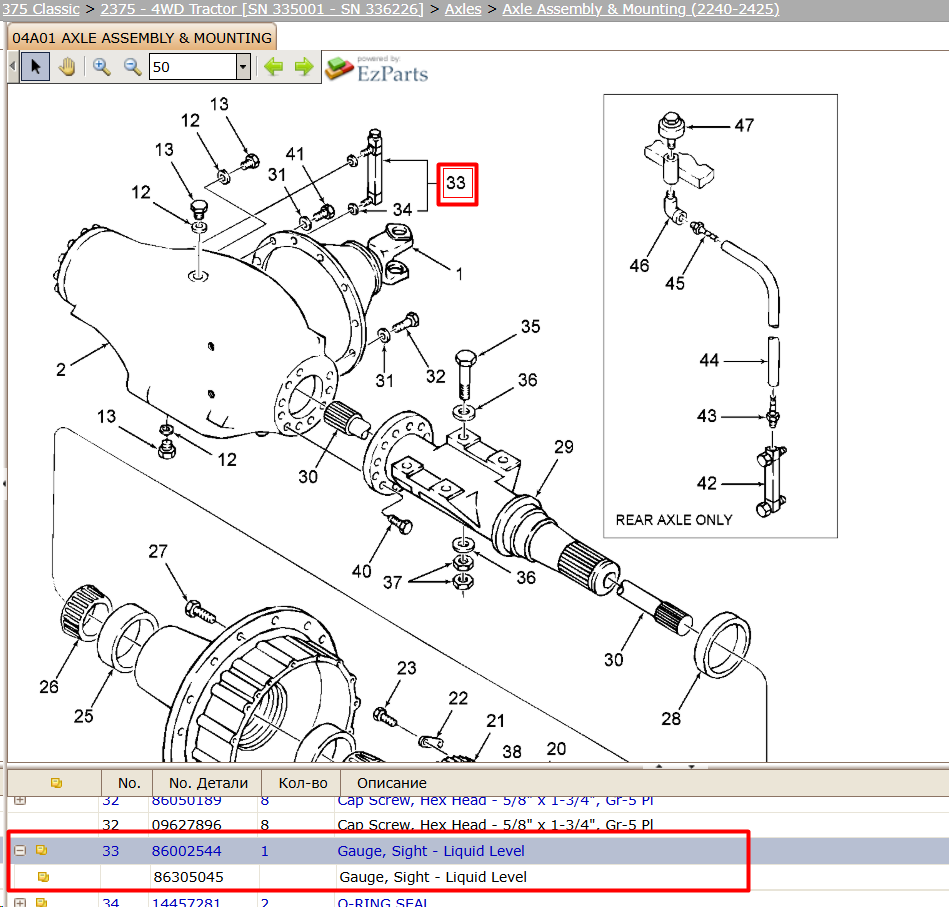Click callout 46 in the rear axle inset
The height and width of the screenshot is (907, 949).
[x=639, y=265]
